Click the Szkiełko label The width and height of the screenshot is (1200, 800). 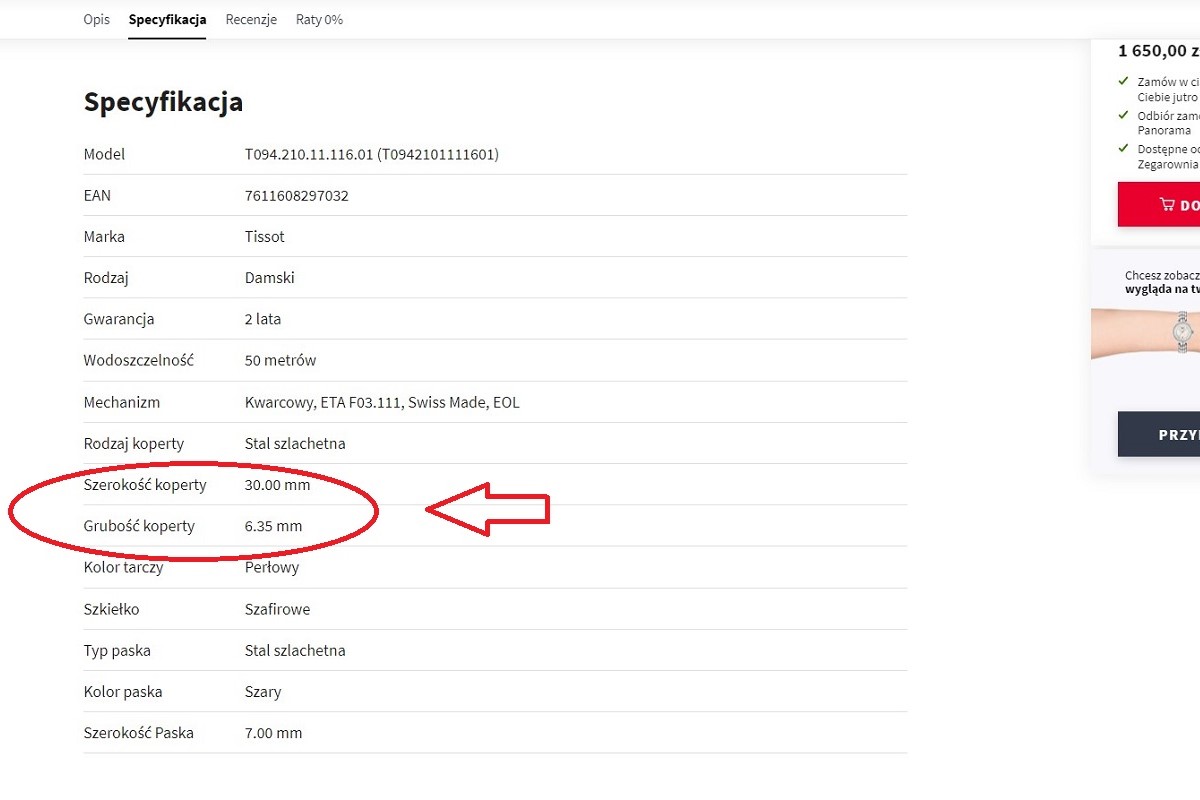[x=112, y=609]
